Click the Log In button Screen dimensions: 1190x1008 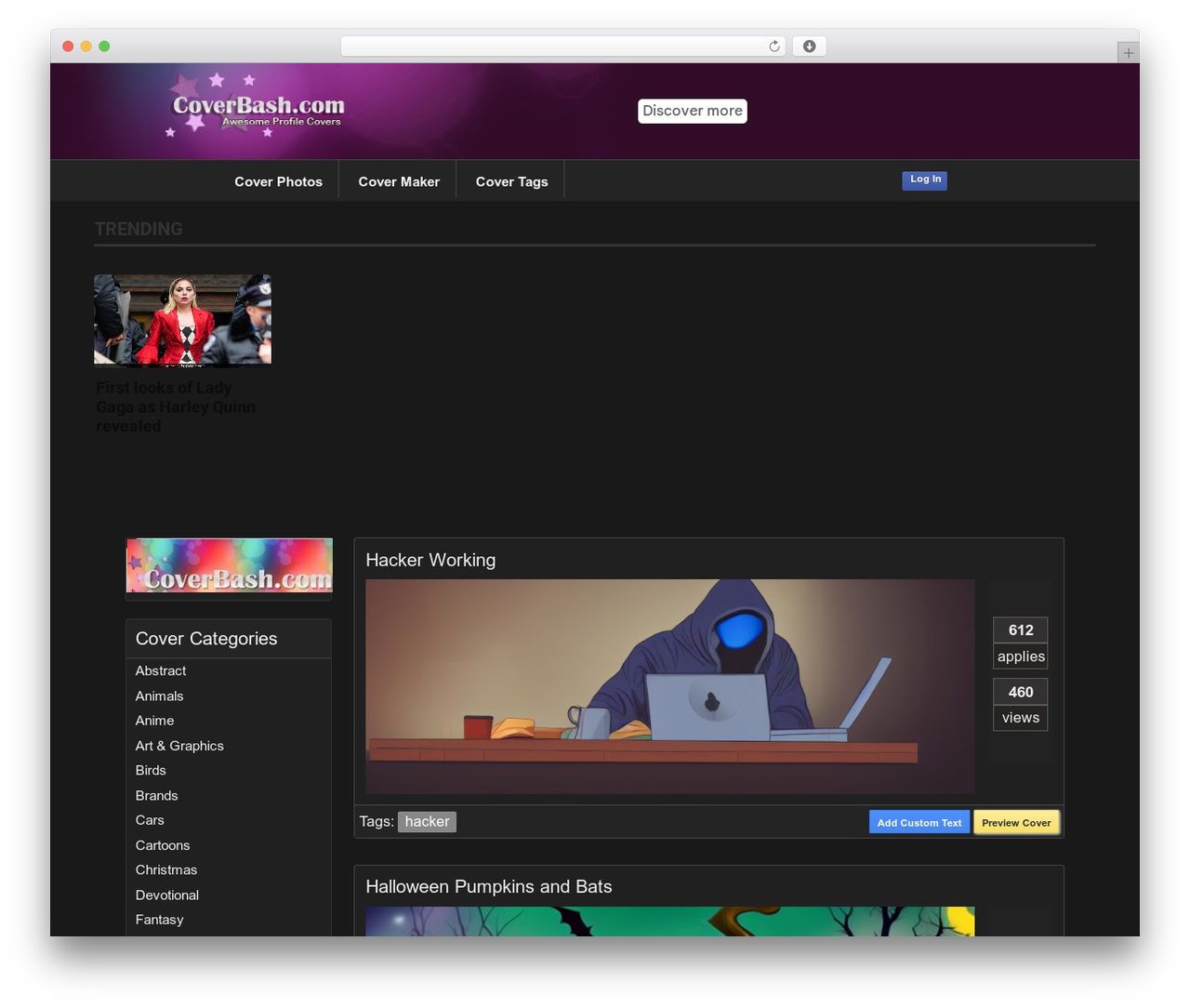tap(925, 179)
